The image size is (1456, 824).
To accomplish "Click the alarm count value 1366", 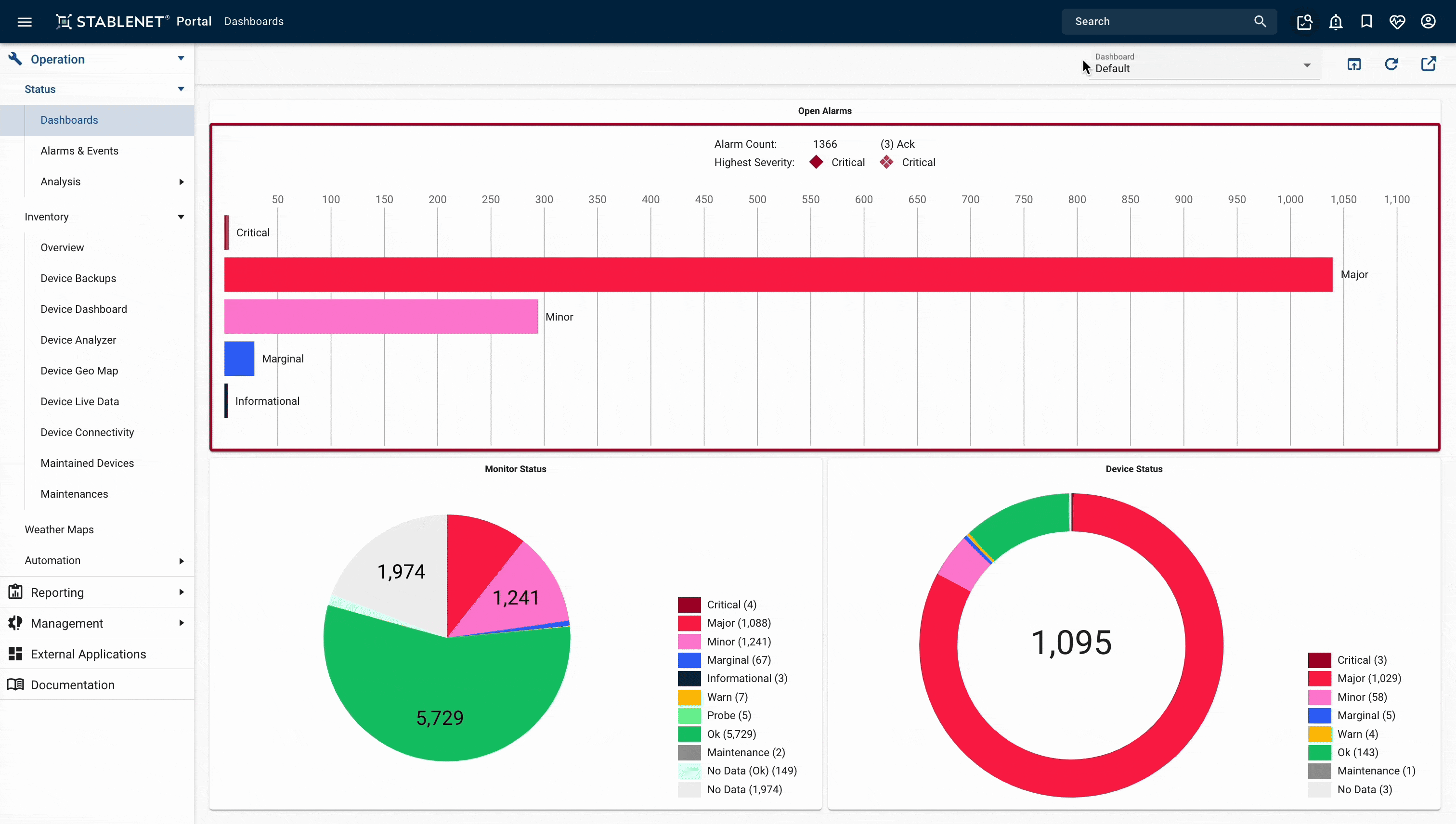I will 825,144.
